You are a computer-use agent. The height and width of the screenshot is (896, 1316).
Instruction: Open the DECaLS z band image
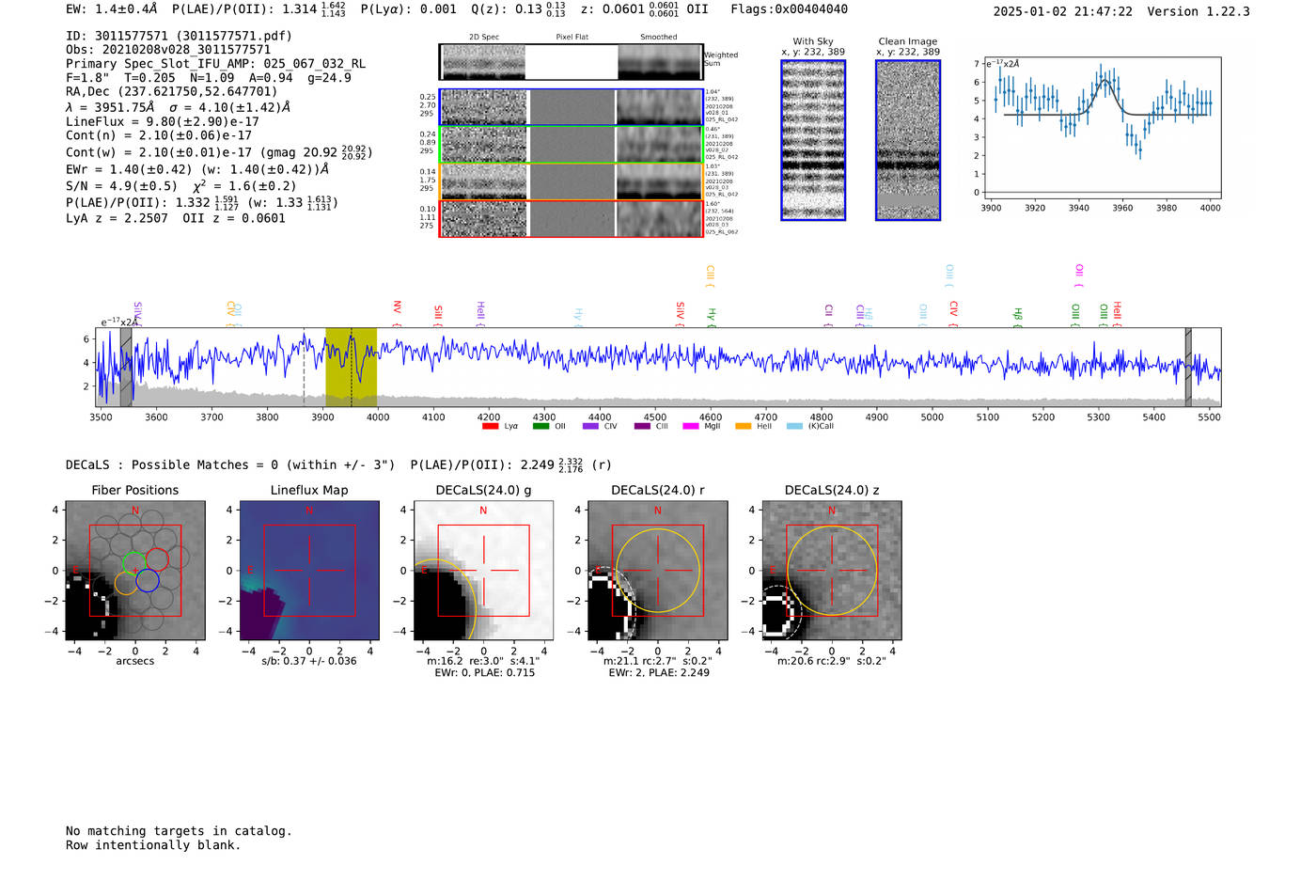[x=831, y=571]
